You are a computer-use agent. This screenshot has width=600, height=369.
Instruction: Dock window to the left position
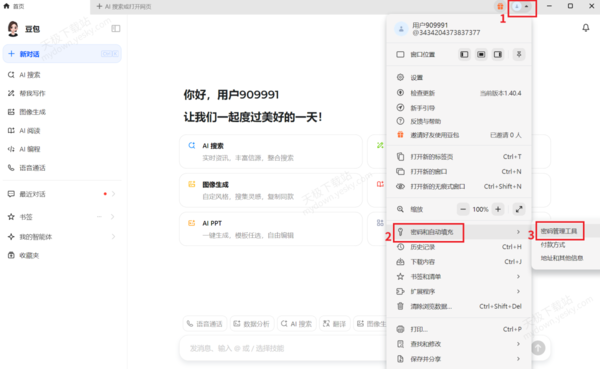pos(464,54)
